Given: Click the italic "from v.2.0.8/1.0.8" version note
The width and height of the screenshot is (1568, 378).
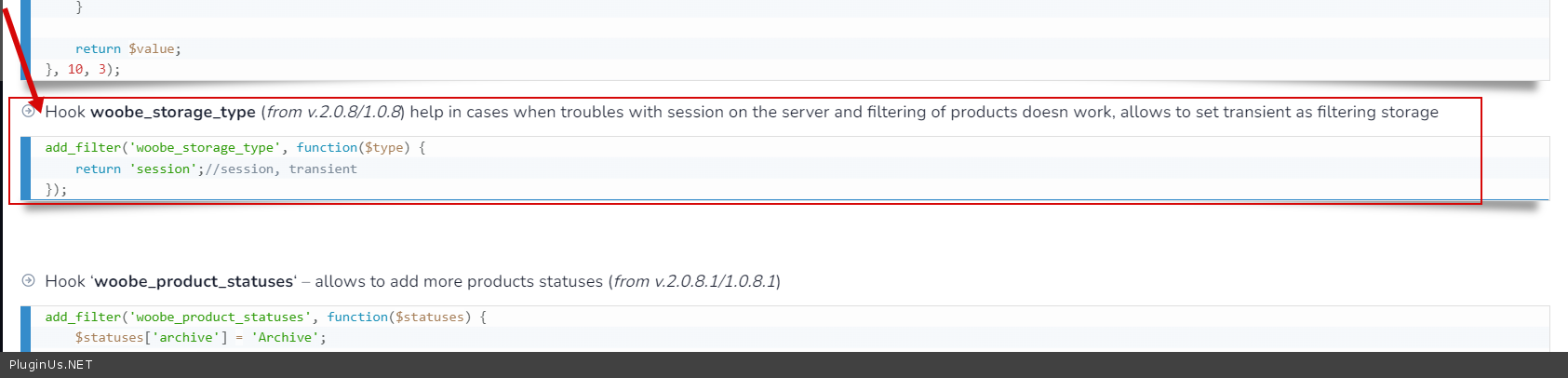Looking at the screenshot, I should 334,112.
